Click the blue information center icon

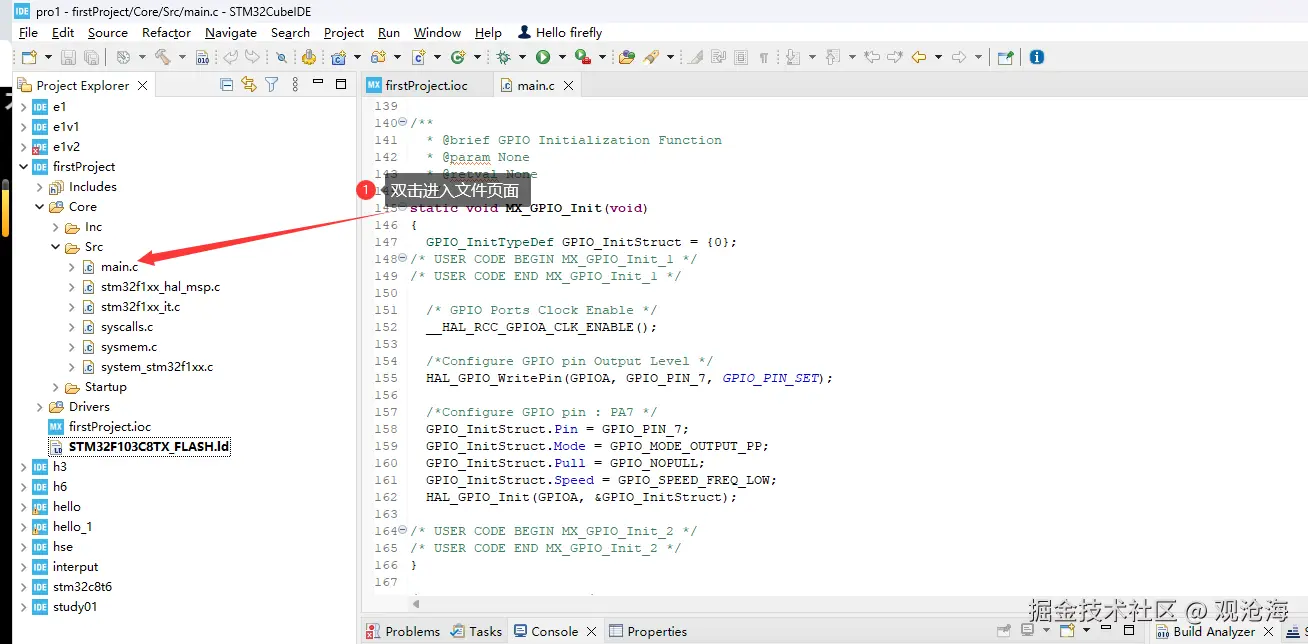pyautogui.click(x=1037, y=58)
